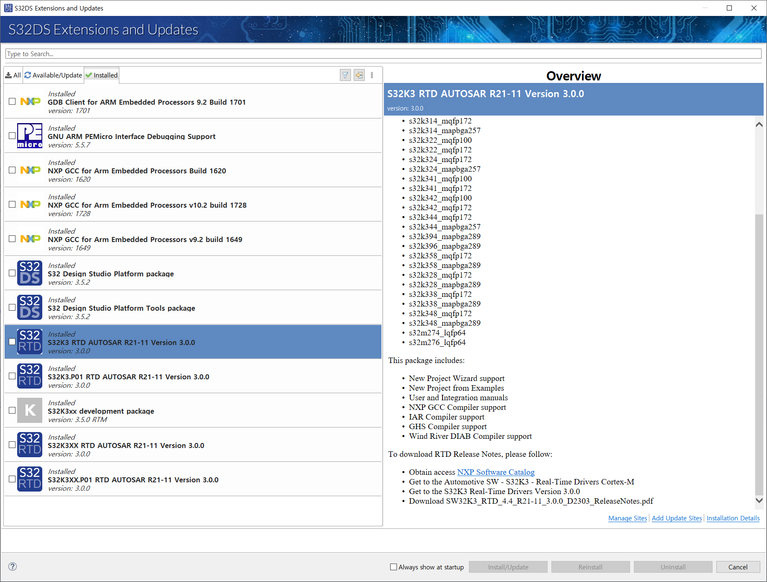Click S32DS icon of Platform Tools package
The image size is (767, 582).
(30, 307)
